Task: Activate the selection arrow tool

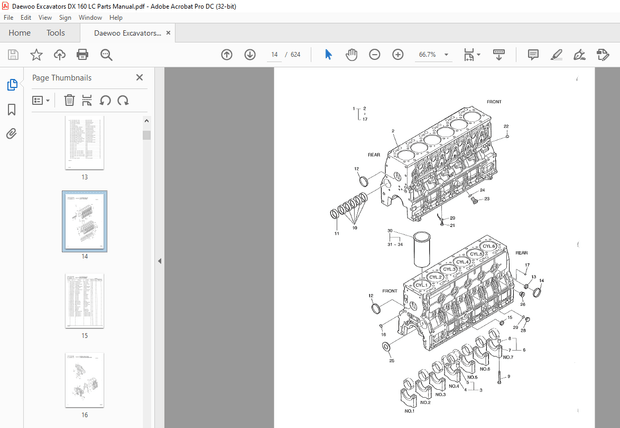Action: click(328, 55)
